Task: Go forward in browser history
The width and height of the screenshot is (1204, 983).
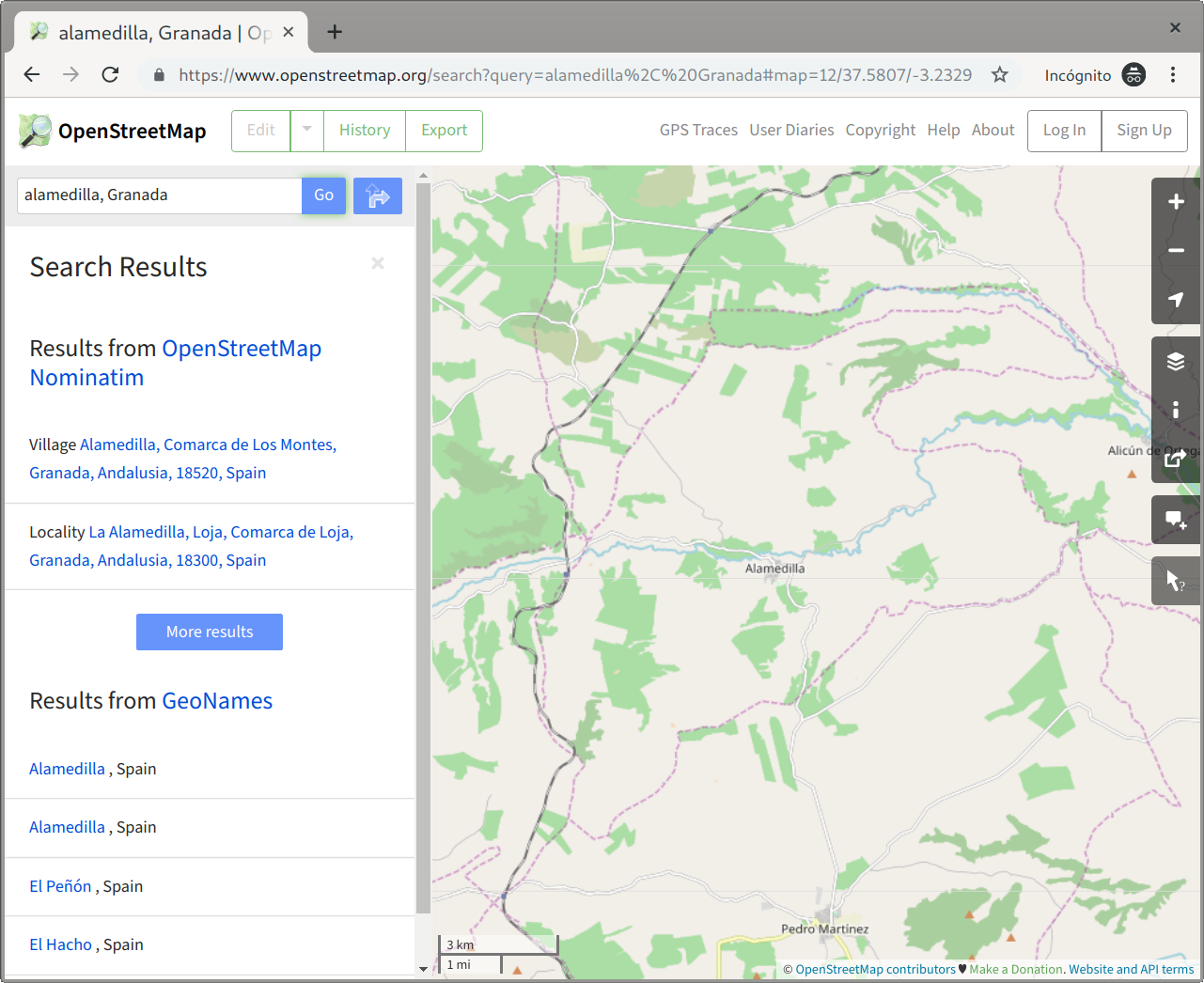Action: point(71,74)
